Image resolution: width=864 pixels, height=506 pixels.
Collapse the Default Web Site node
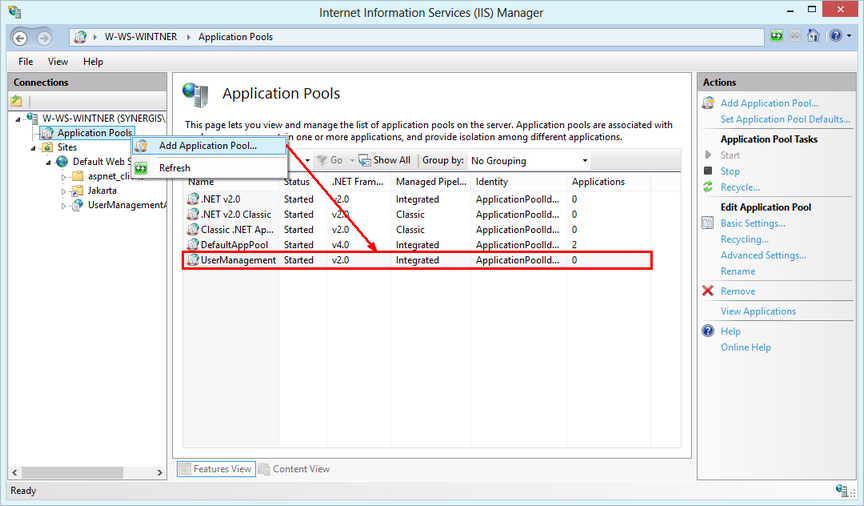(48, 162)
